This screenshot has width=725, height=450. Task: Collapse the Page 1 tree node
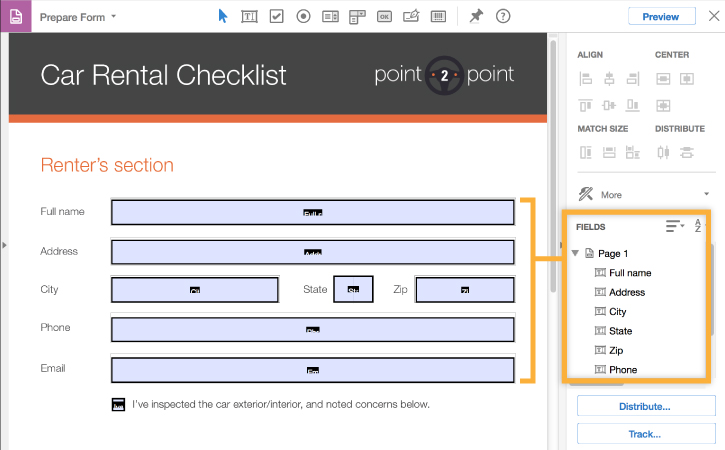575,254
